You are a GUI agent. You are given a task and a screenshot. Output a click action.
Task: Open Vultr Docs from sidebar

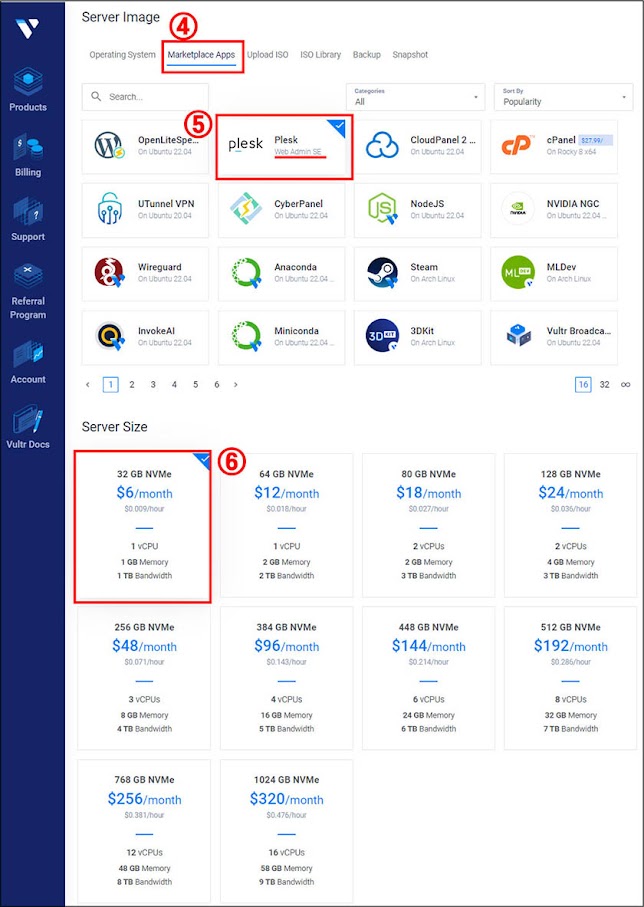coord(28,427)
